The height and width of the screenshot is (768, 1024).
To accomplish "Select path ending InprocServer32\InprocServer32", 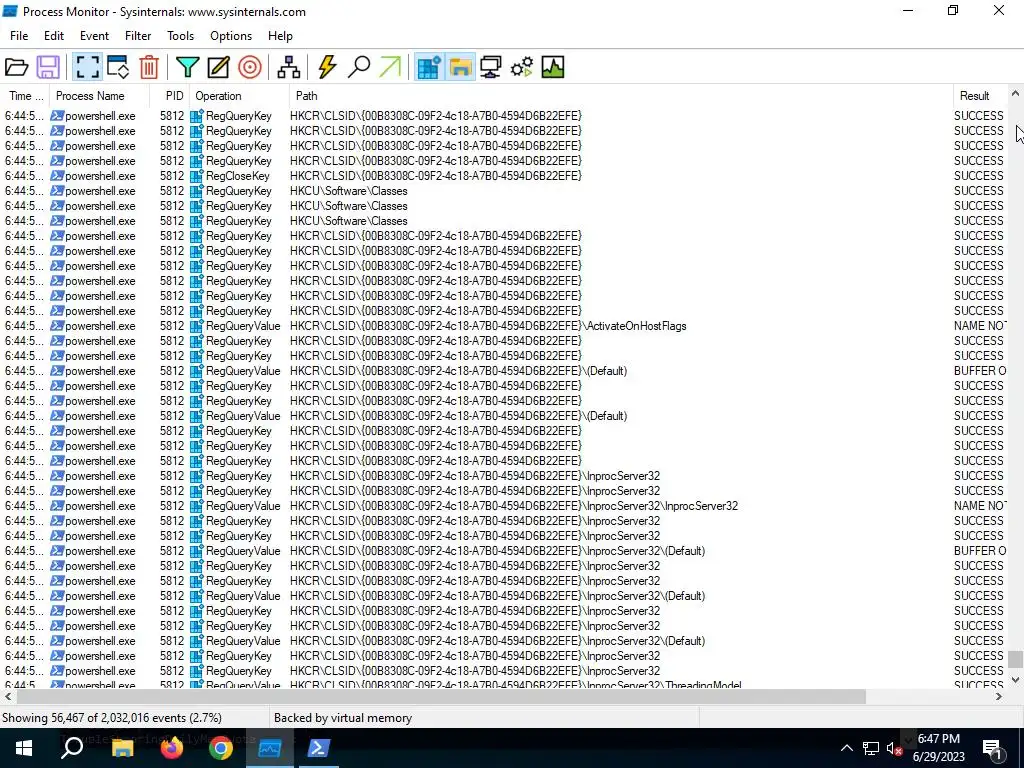I will [x=514, y=506].
